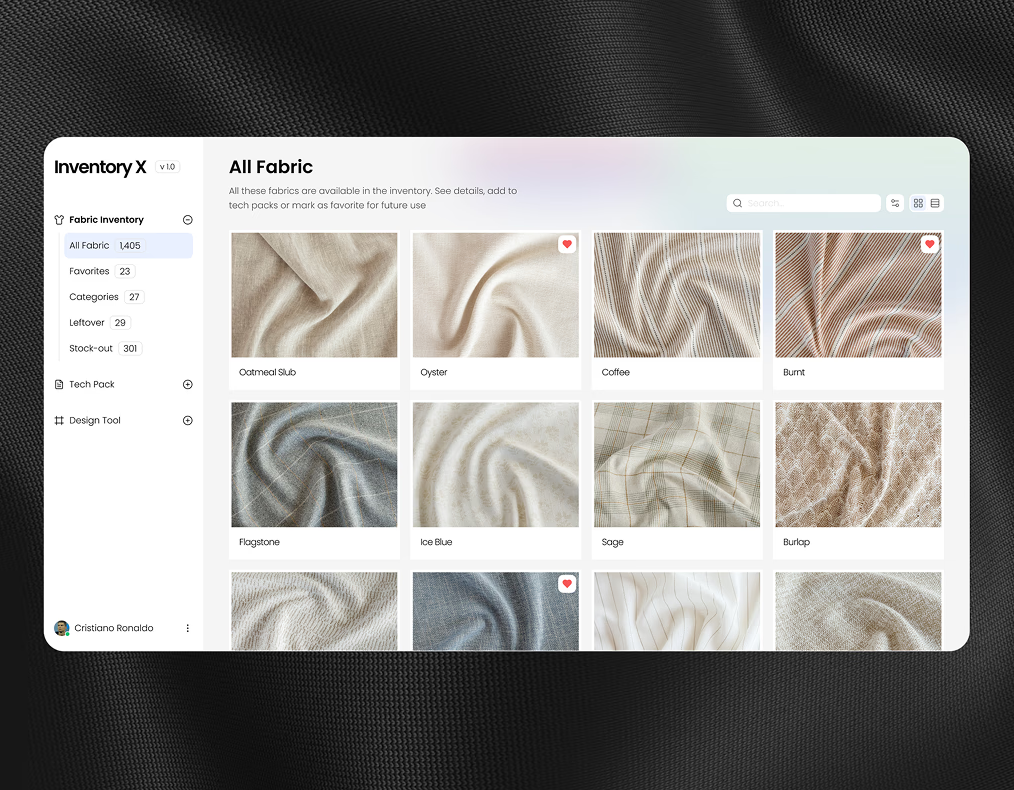Go to the Leftover fabrics
1014x790 pixels.
(x=87, y=323)
